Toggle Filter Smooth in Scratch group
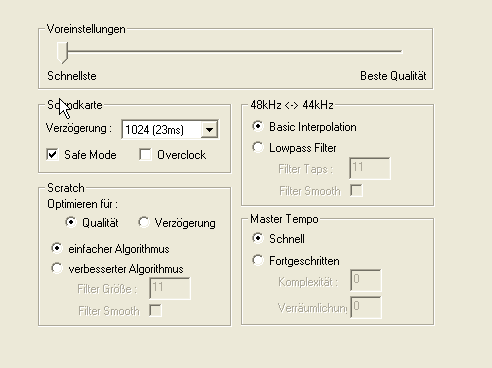 (x=155, y=310)
